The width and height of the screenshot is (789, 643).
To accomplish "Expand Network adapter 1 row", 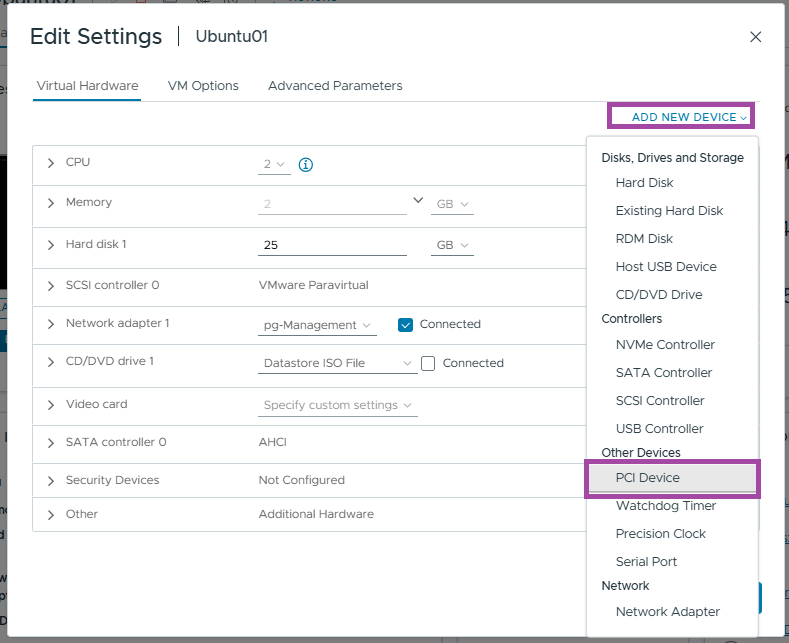I will (51, 324).
